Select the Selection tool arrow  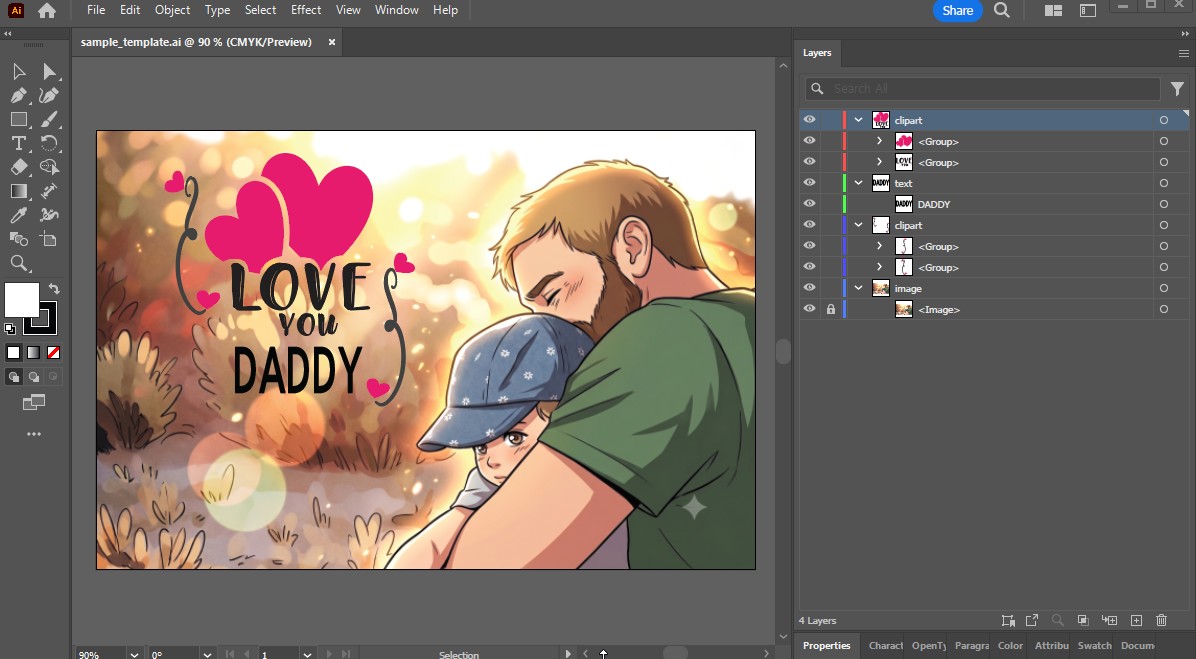(x=19, y=72)
